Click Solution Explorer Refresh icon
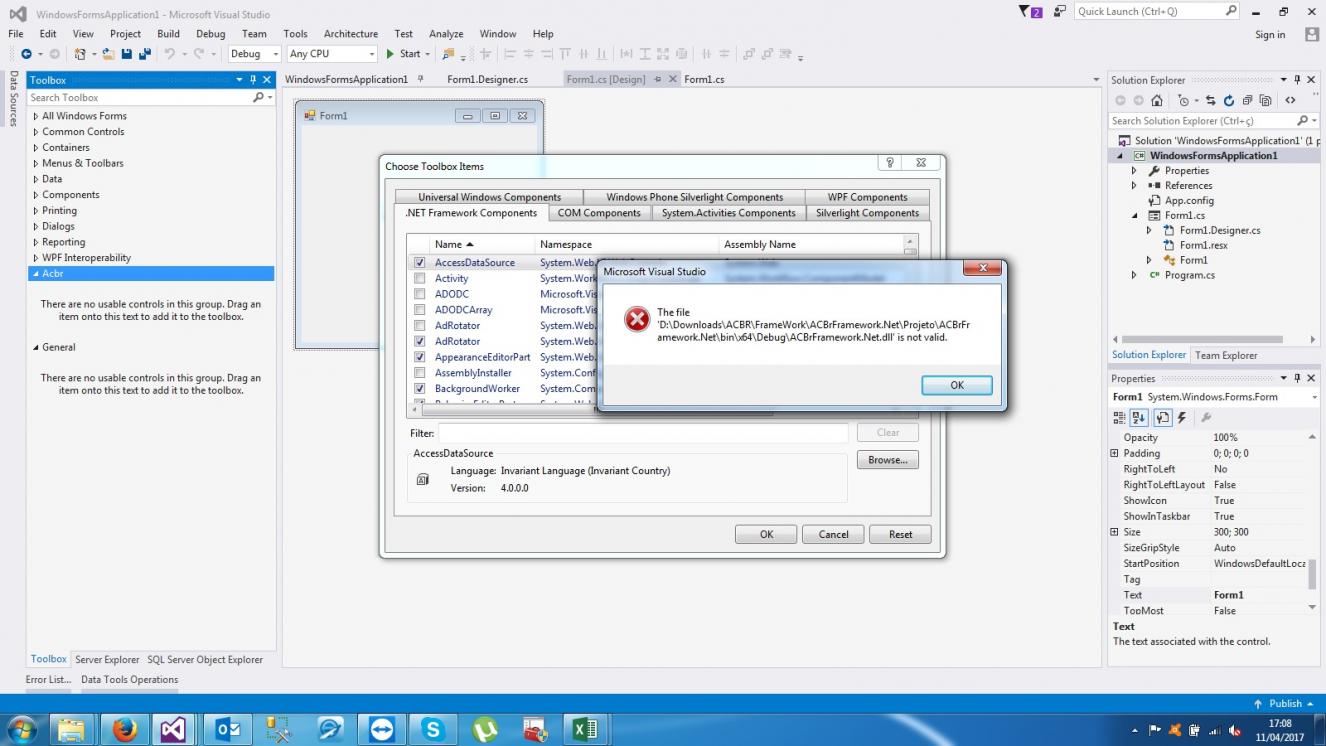This screenshot has width=1326, height=746. coord(1229,100)
